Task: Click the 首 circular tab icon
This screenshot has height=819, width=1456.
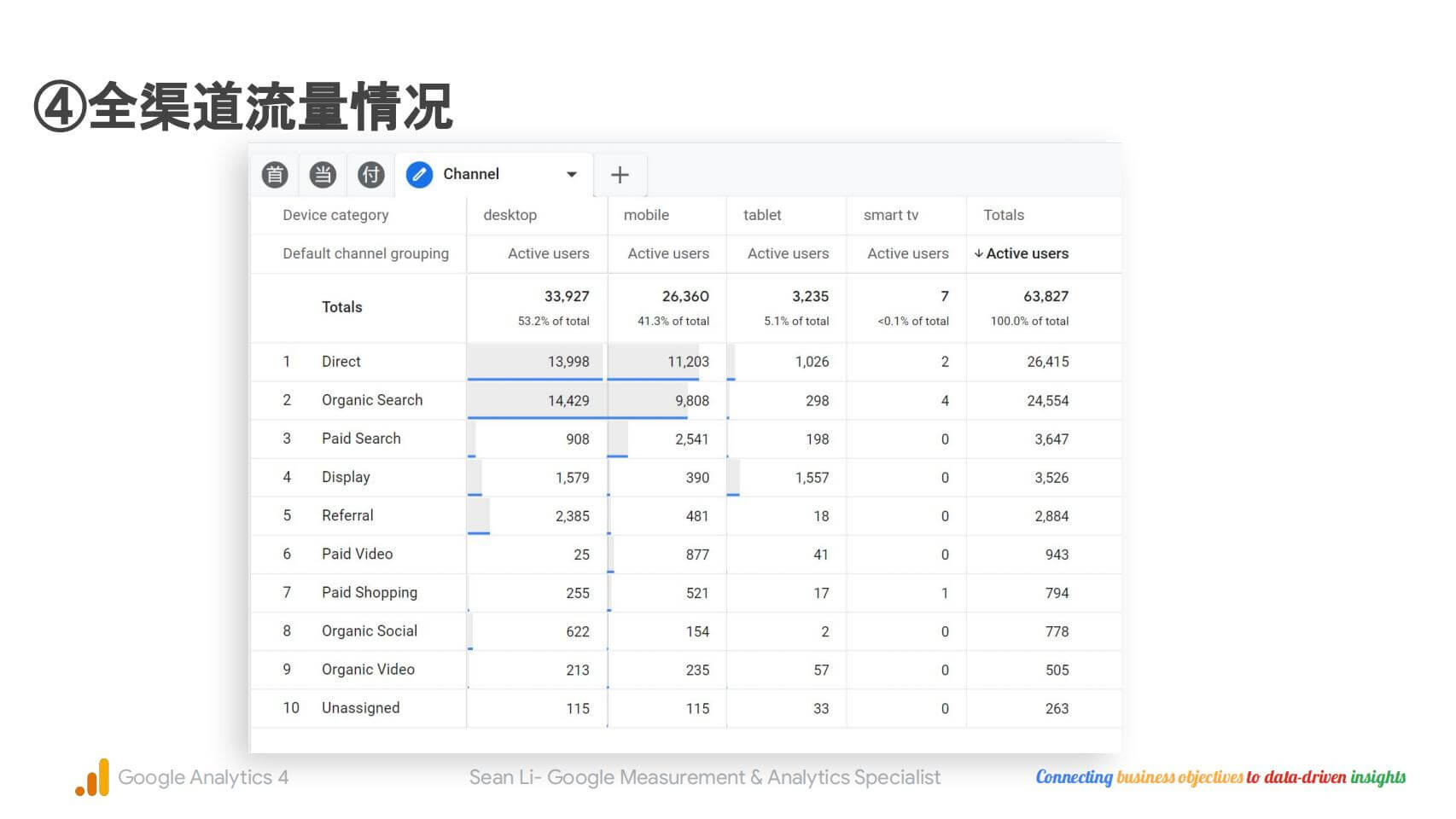Action: click(x=275, y=175)
